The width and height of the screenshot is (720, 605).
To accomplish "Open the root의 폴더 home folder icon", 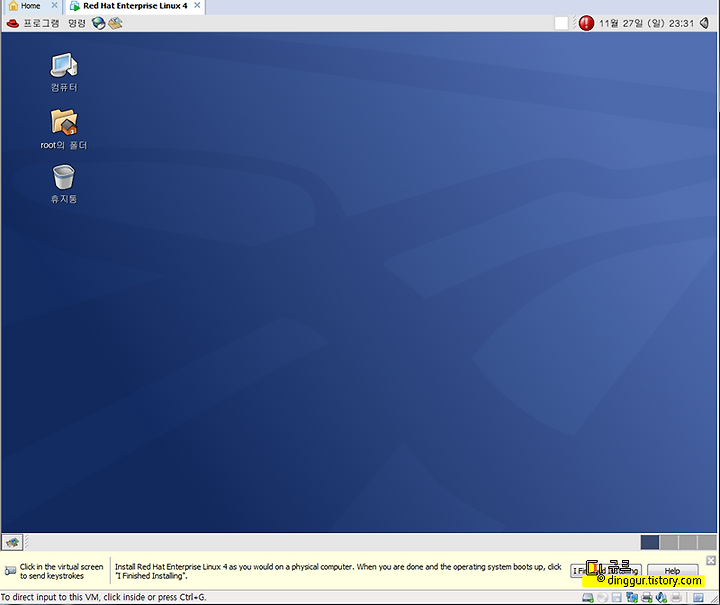I will pyautogui.click(x=63, y=129).
